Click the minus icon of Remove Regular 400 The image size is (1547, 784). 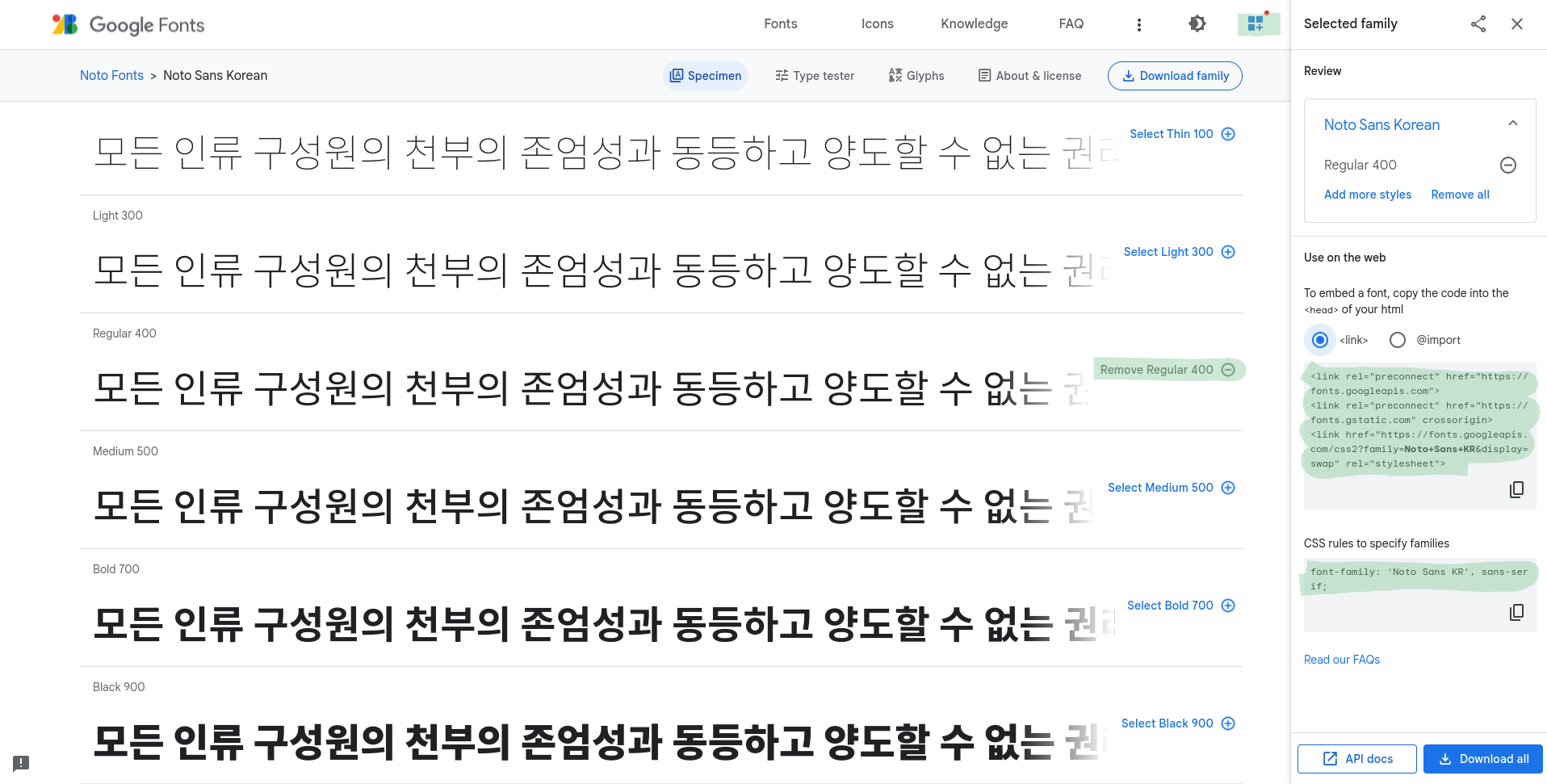1228,370
